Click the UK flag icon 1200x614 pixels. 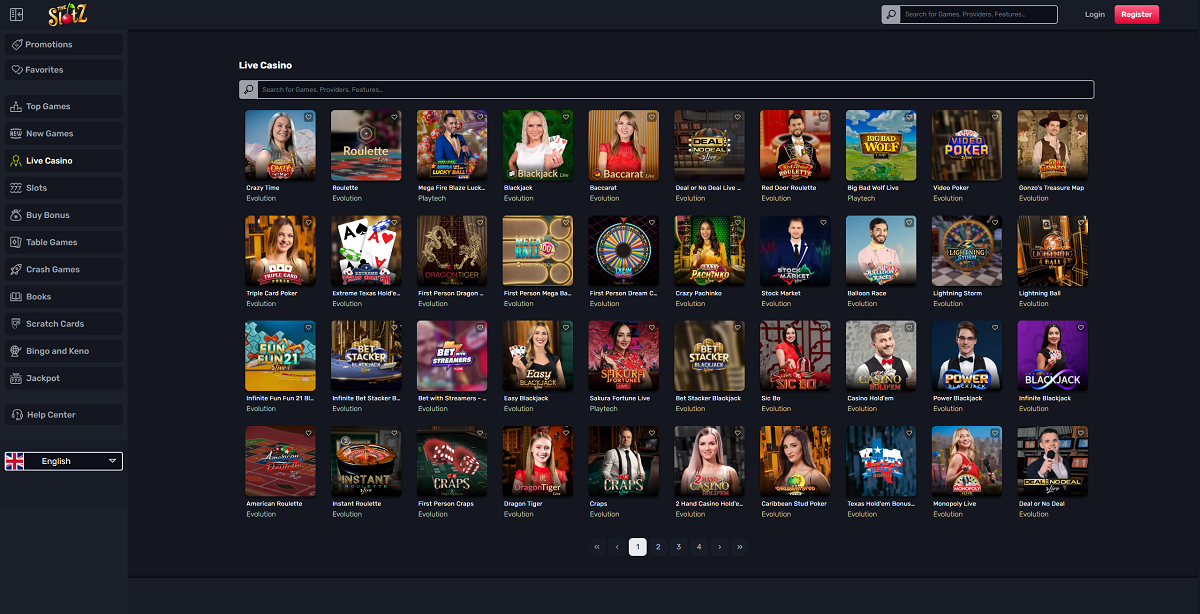(15, 461)
